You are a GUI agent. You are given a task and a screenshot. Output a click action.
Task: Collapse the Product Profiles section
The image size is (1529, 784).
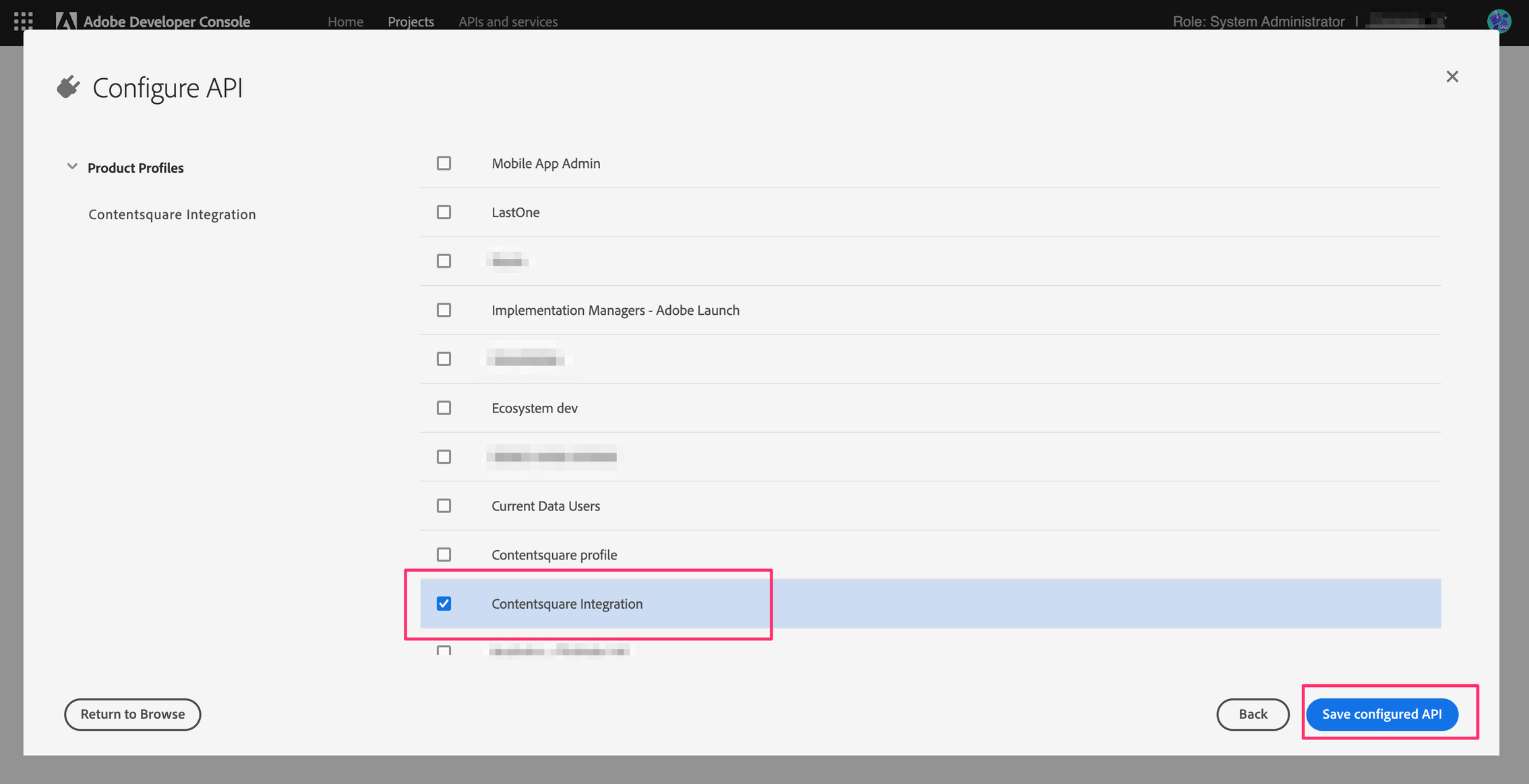72,167
